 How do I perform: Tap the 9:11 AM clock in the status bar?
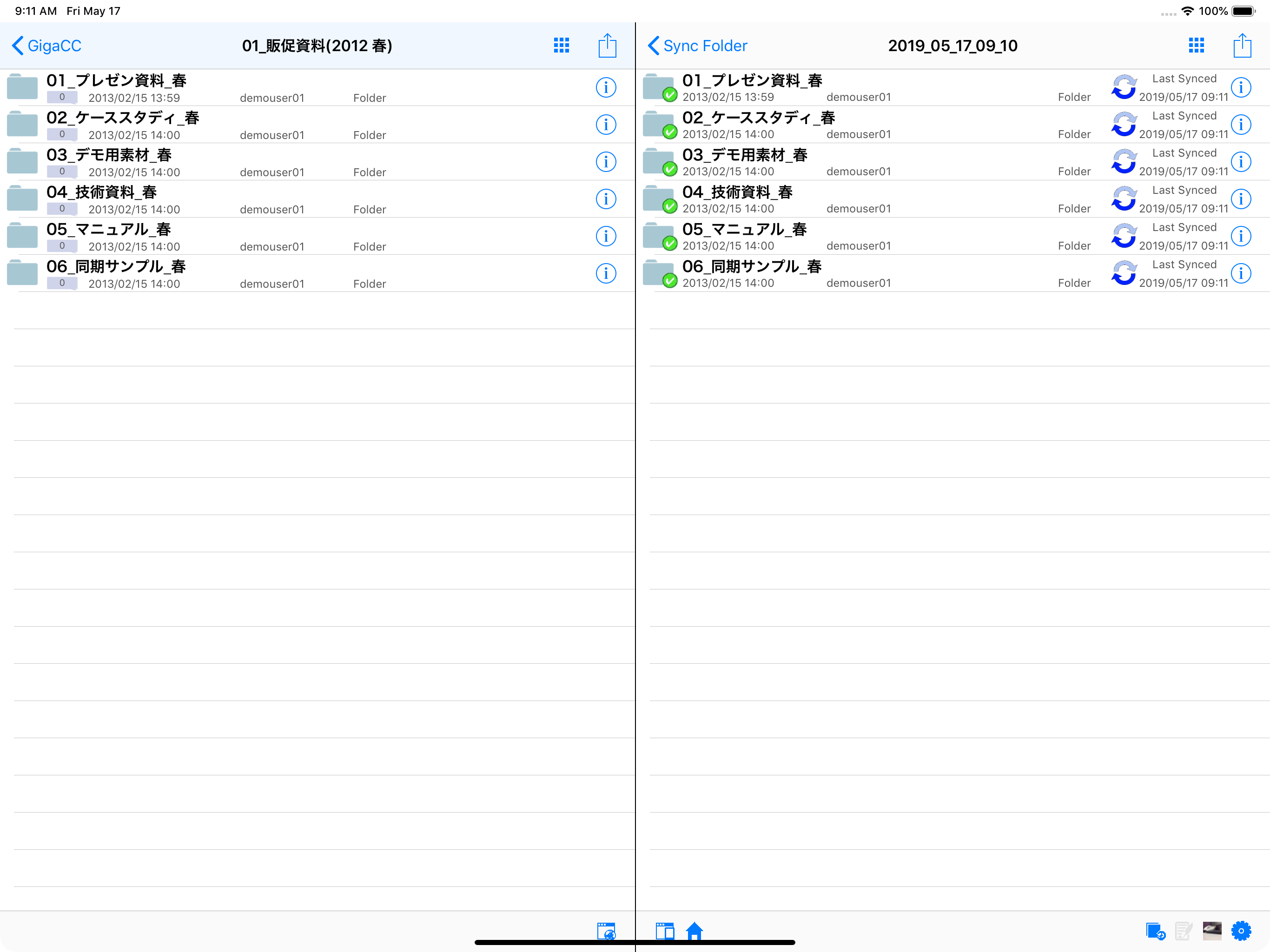(x=36, y=11)
